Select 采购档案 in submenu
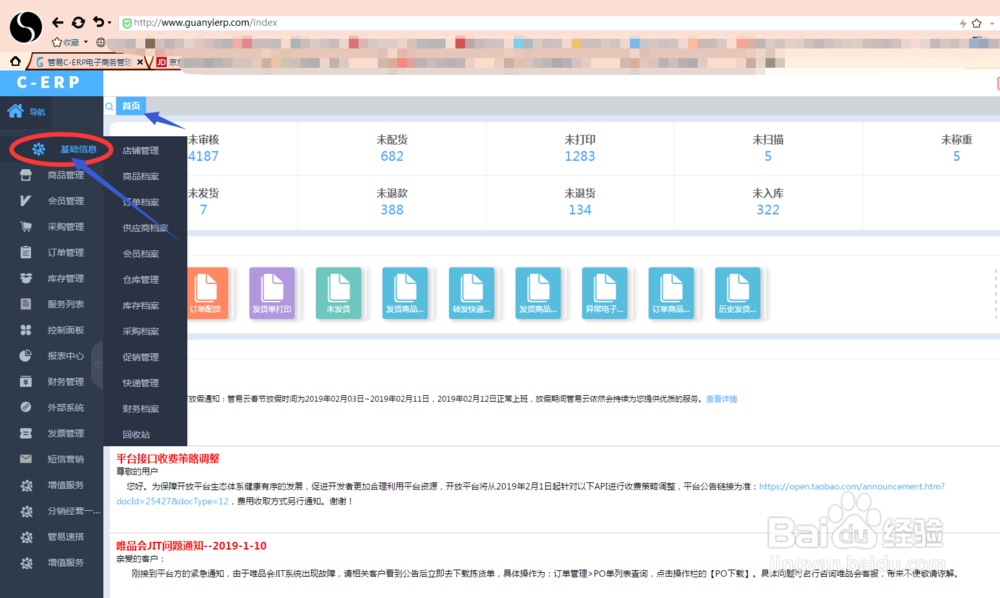 141,331
